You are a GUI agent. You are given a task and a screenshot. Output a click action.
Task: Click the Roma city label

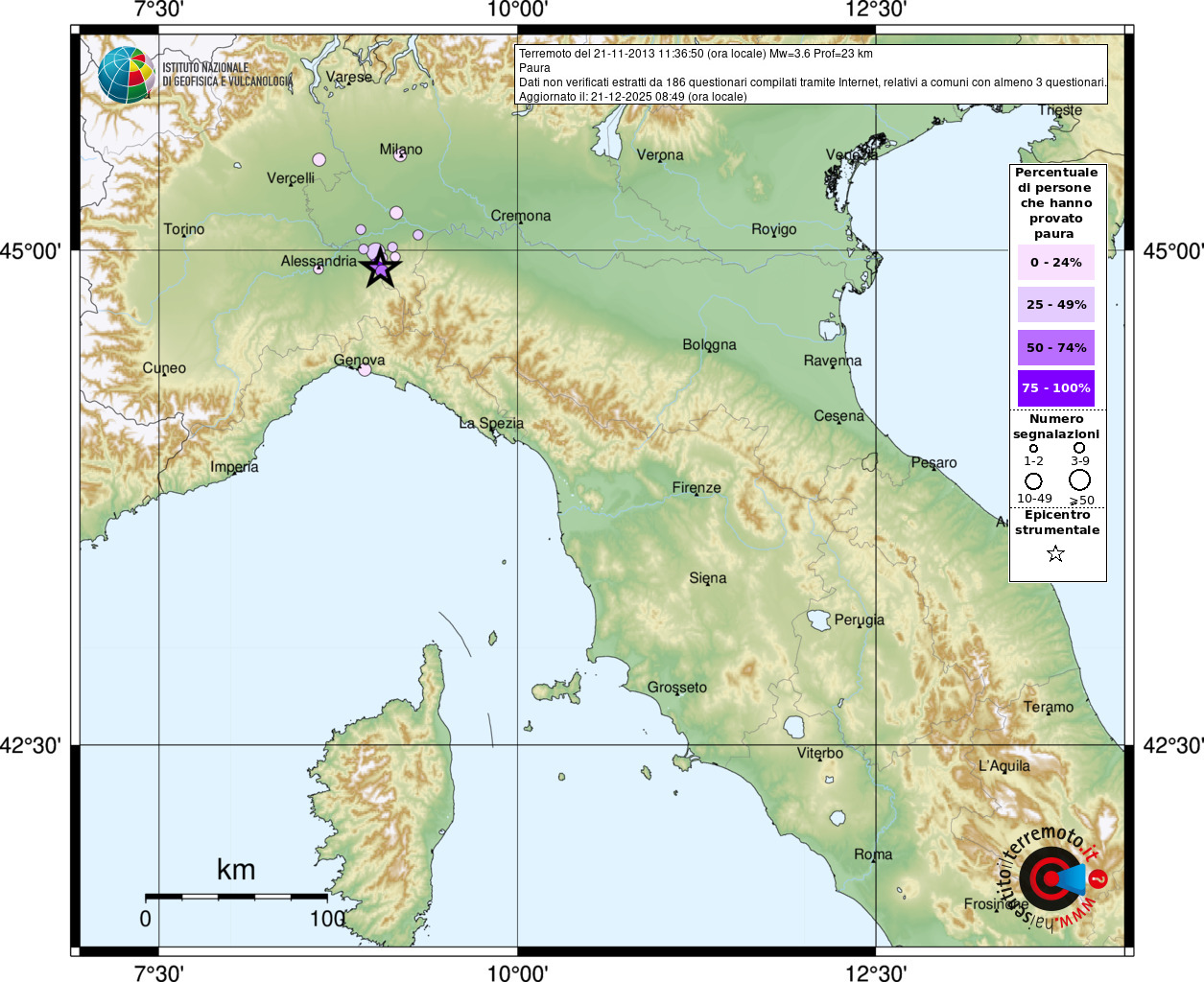coord(873,854)
